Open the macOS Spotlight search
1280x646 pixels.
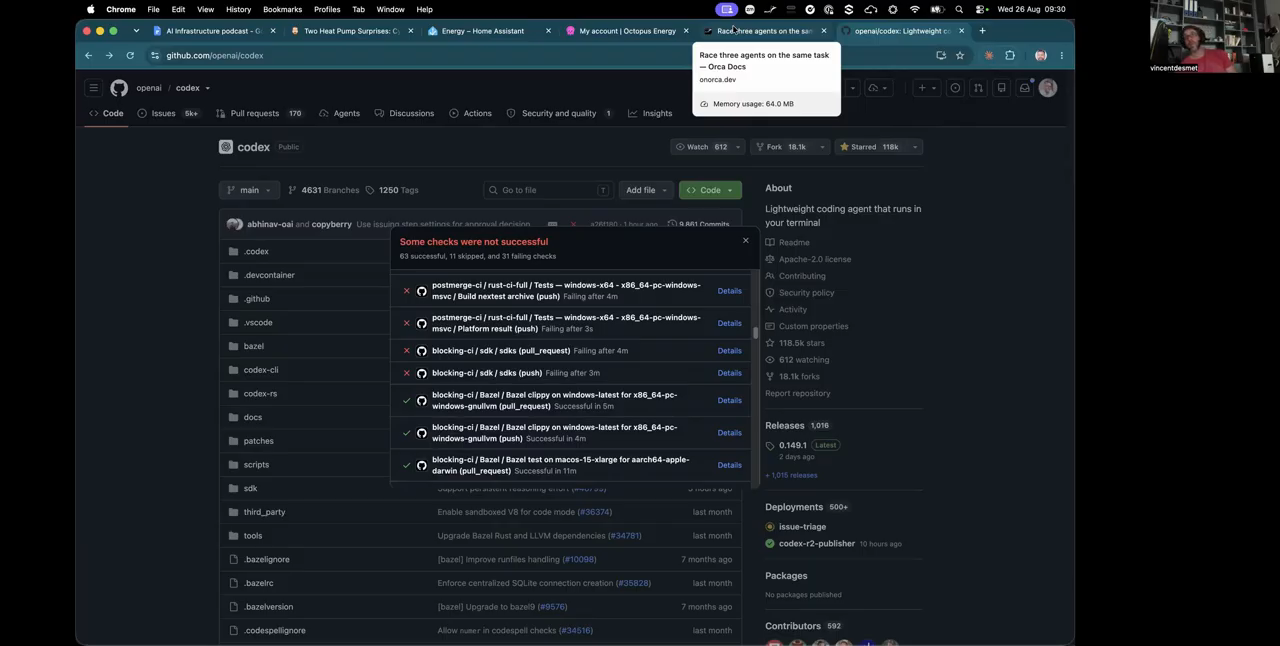click(959, 9)
